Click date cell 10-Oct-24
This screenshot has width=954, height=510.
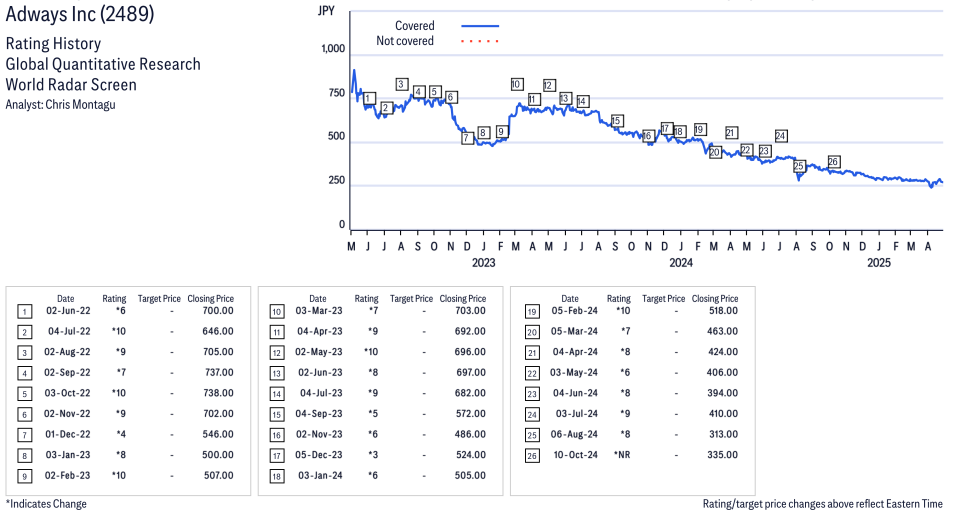pyautogui.click(x=576, y=455)
